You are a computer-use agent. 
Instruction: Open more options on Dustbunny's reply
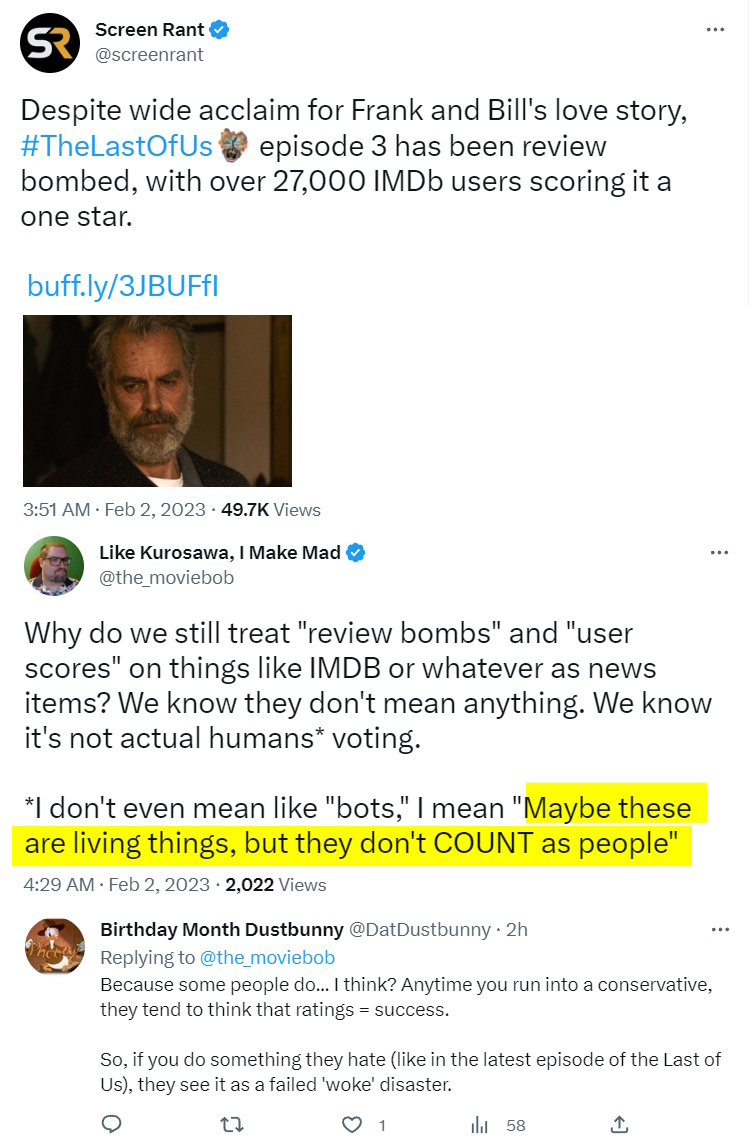[720, 930]
